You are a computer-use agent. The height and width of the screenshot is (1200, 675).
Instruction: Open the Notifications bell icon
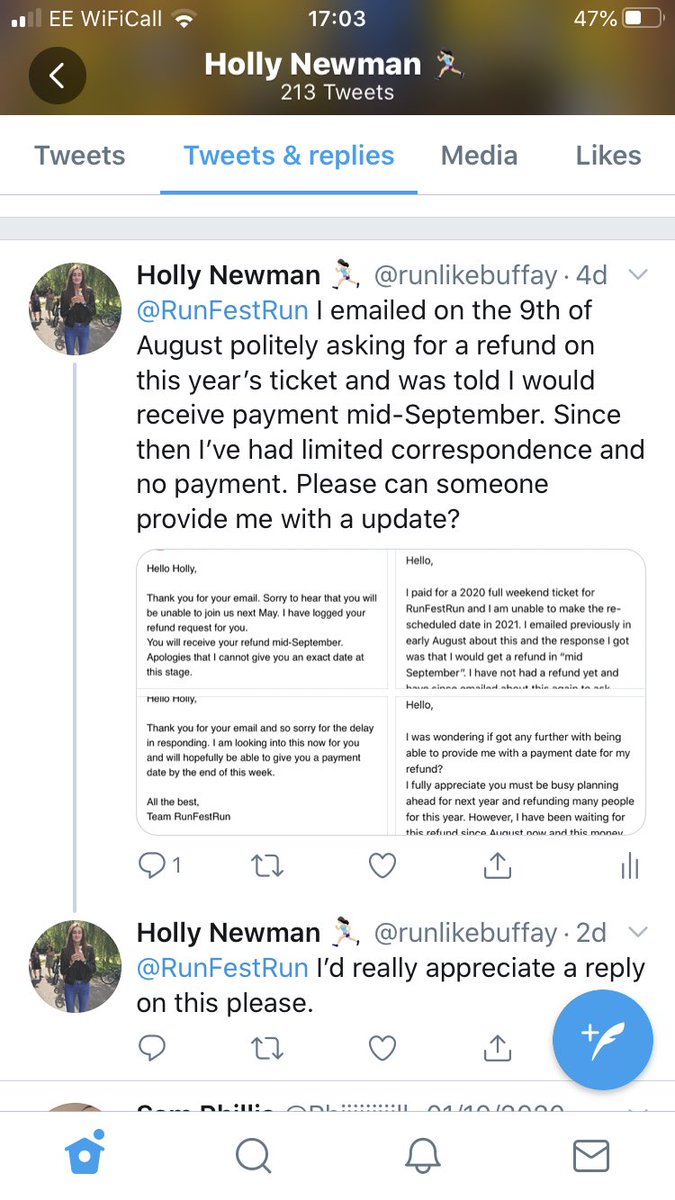coord(423,1156)
